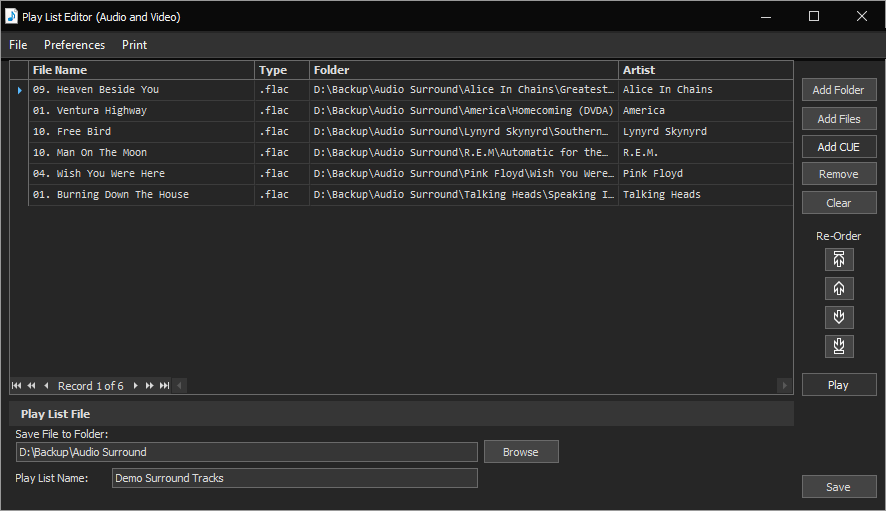Image resolution: width=886 pixels, height=511 pixels.
Task: Move selected track to bottom of list
Action: pyautogui.click(x=839, y=347)
